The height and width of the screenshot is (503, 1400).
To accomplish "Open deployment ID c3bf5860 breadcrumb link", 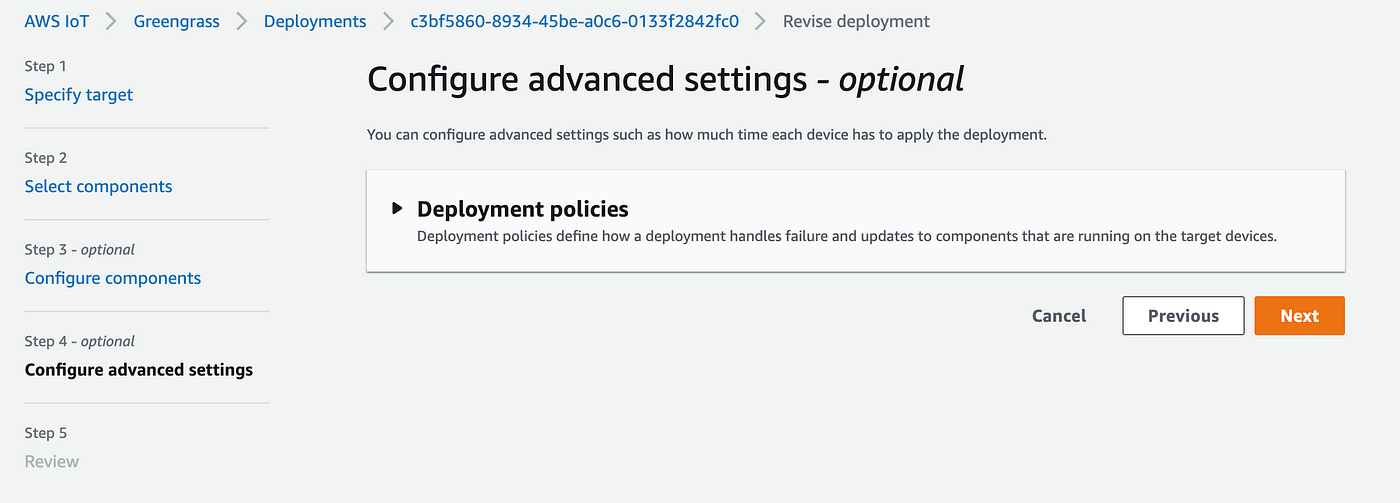I will coord(575,21).
